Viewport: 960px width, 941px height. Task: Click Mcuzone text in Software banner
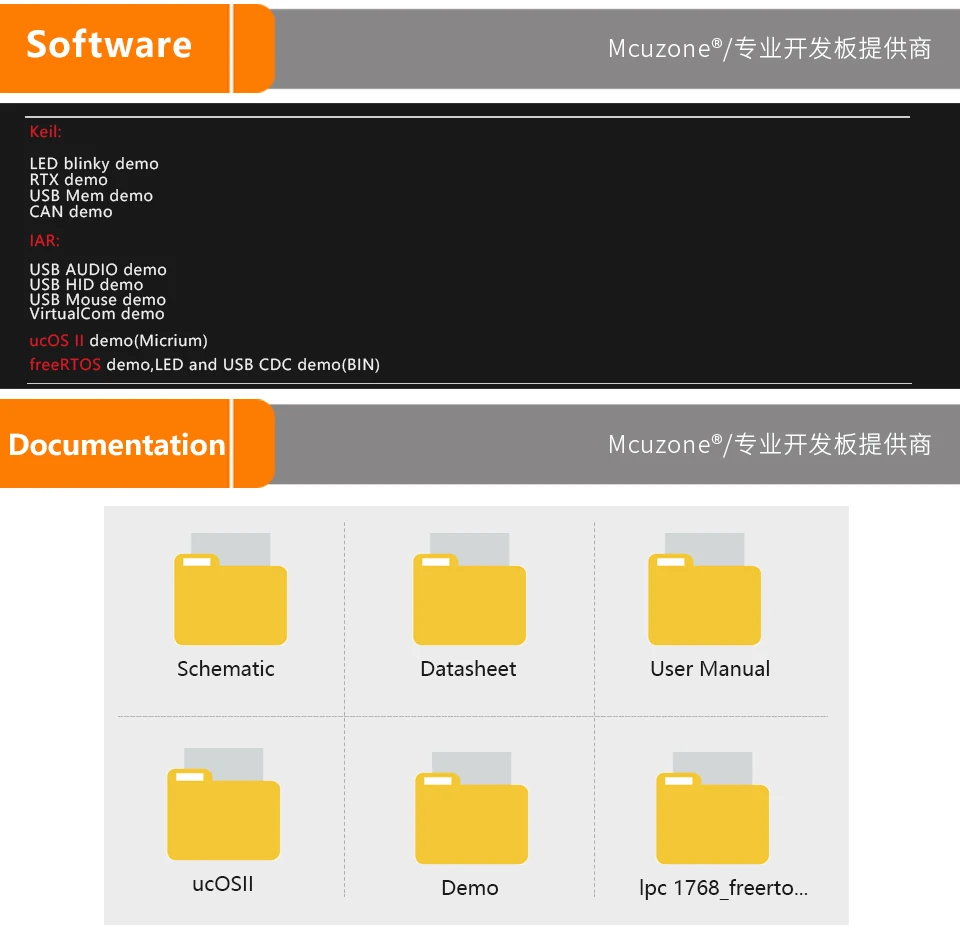coord(770,48)
